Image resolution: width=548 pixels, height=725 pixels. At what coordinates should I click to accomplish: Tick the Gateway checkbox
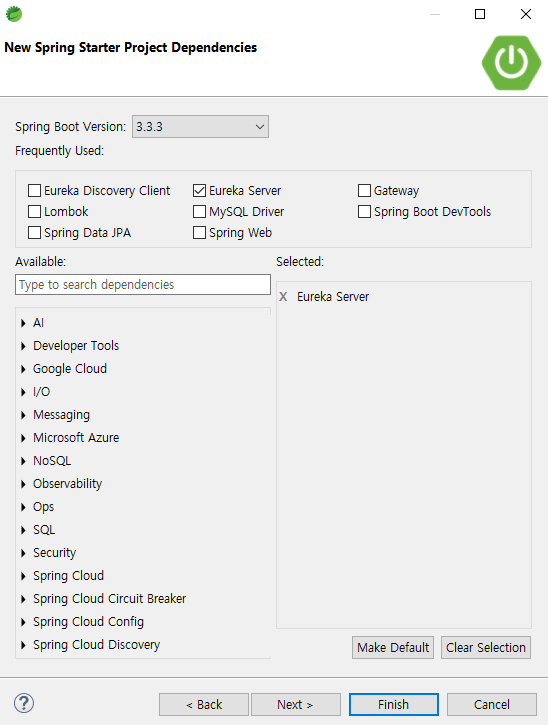(364, 190)
